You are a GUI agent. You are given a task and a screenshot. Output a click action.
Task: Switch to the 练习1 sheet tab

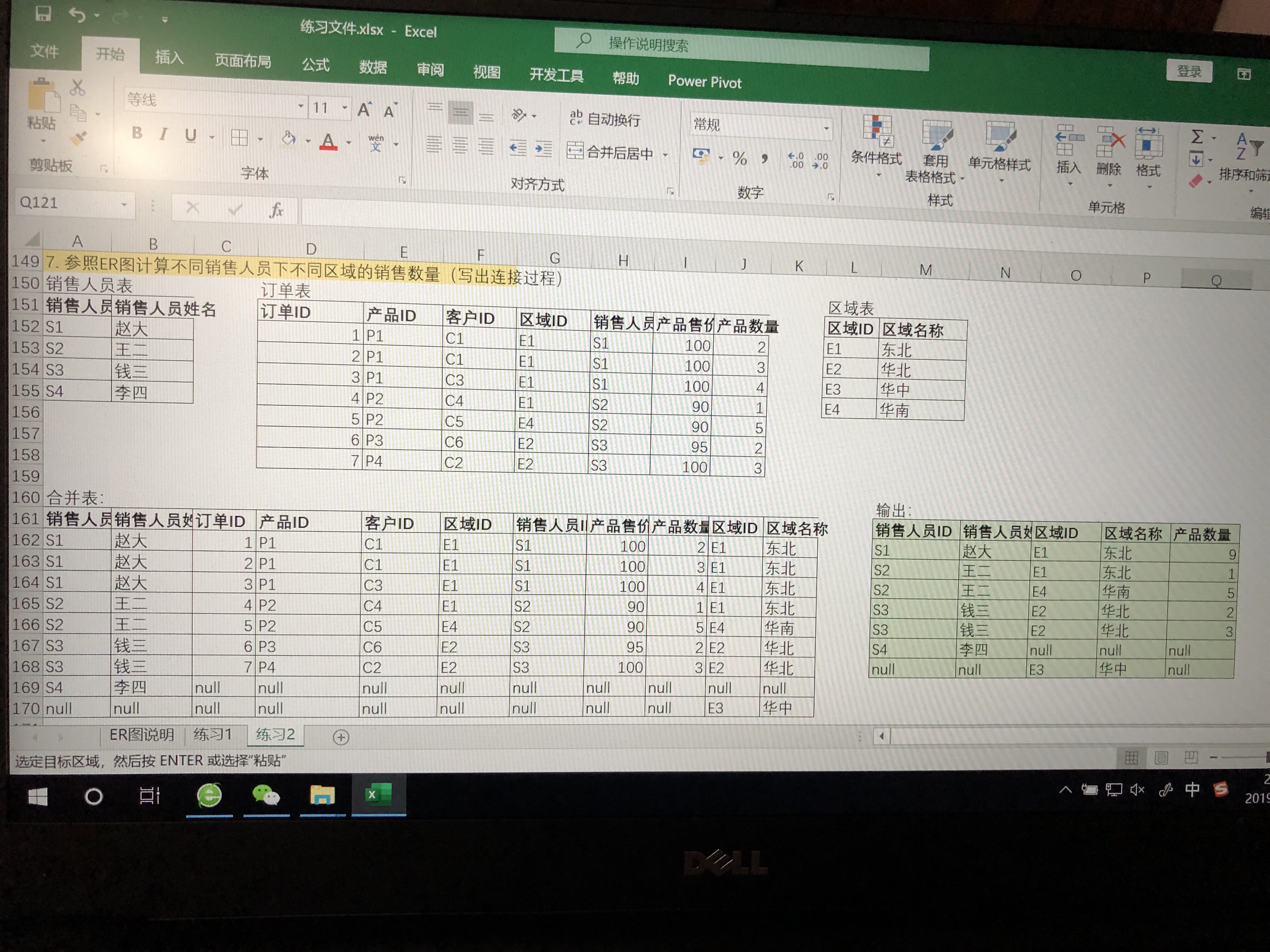click(212, 734)
